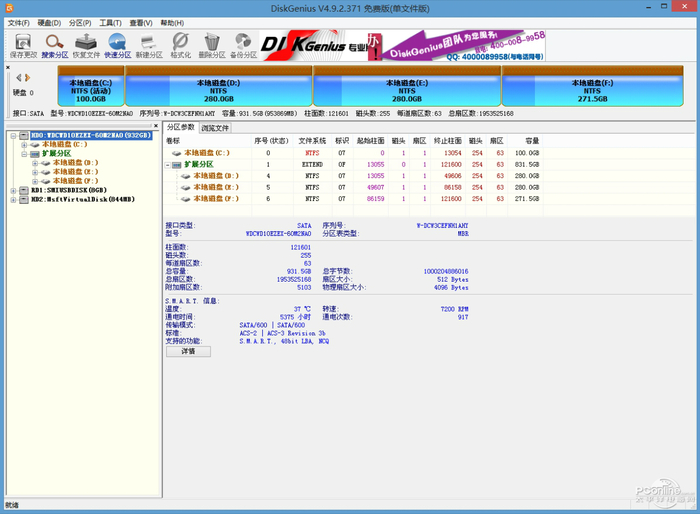
Task: Open the 恢复文件 recover files tool
Action: point(86,45)
